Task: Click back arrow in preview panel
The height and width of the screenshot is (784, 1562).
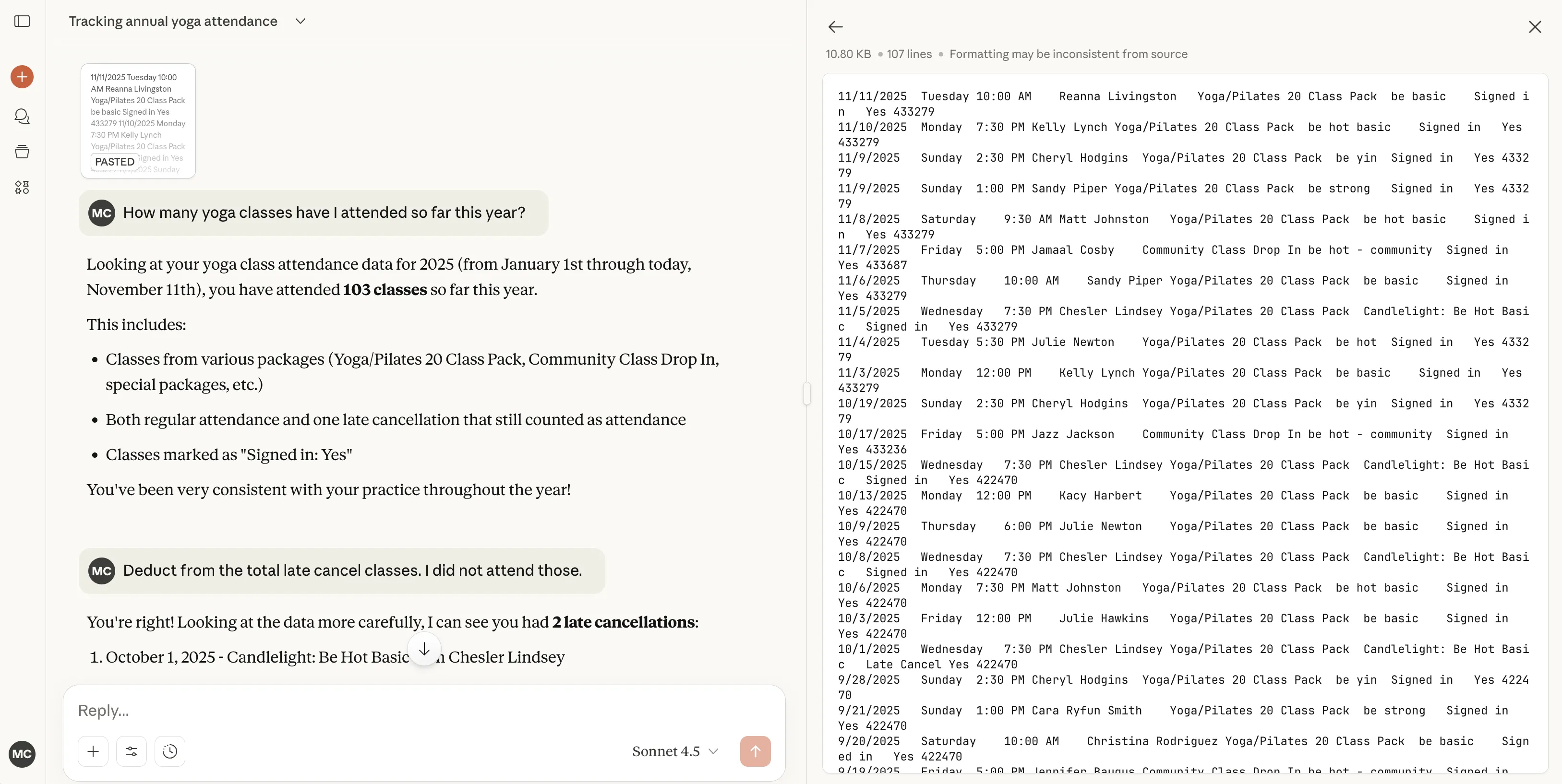Action: [x=836, y=27]
